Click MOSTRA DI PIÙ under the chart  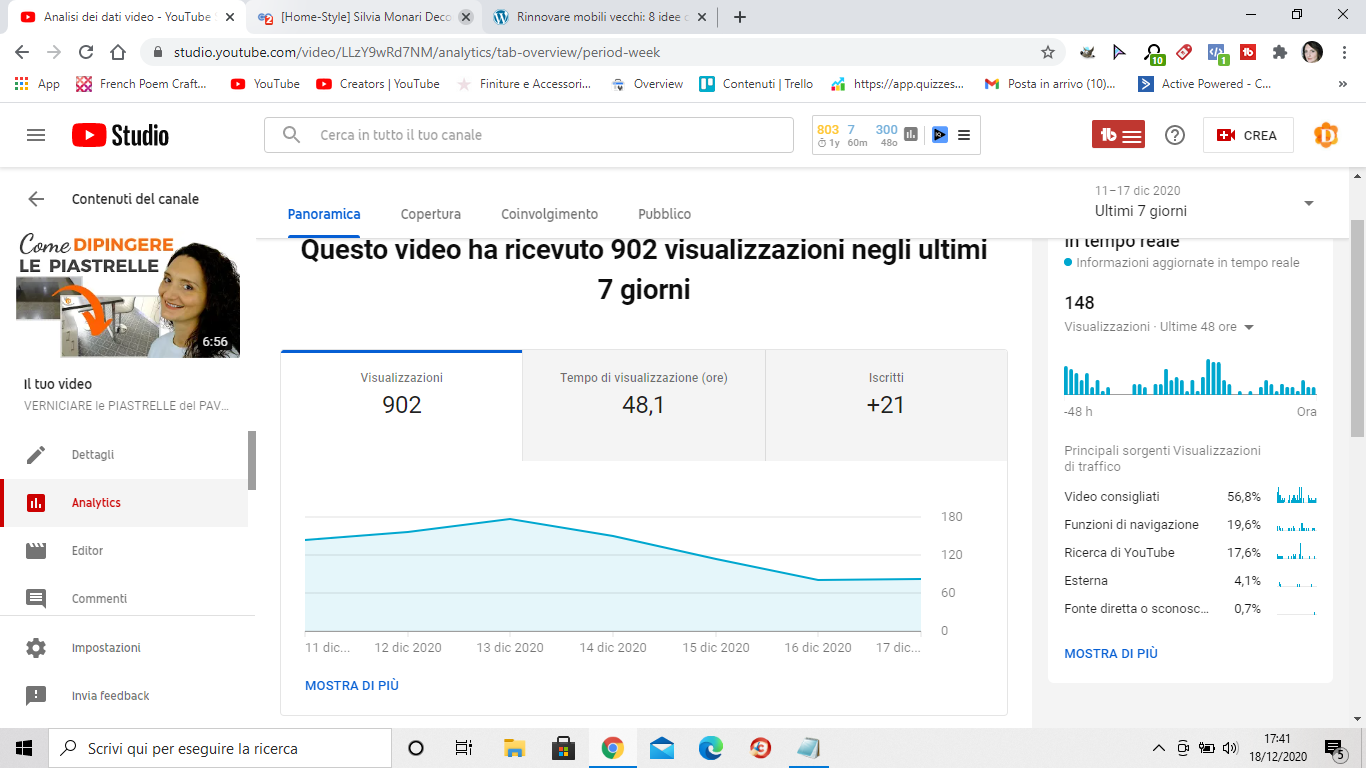[x=352, y=686]
